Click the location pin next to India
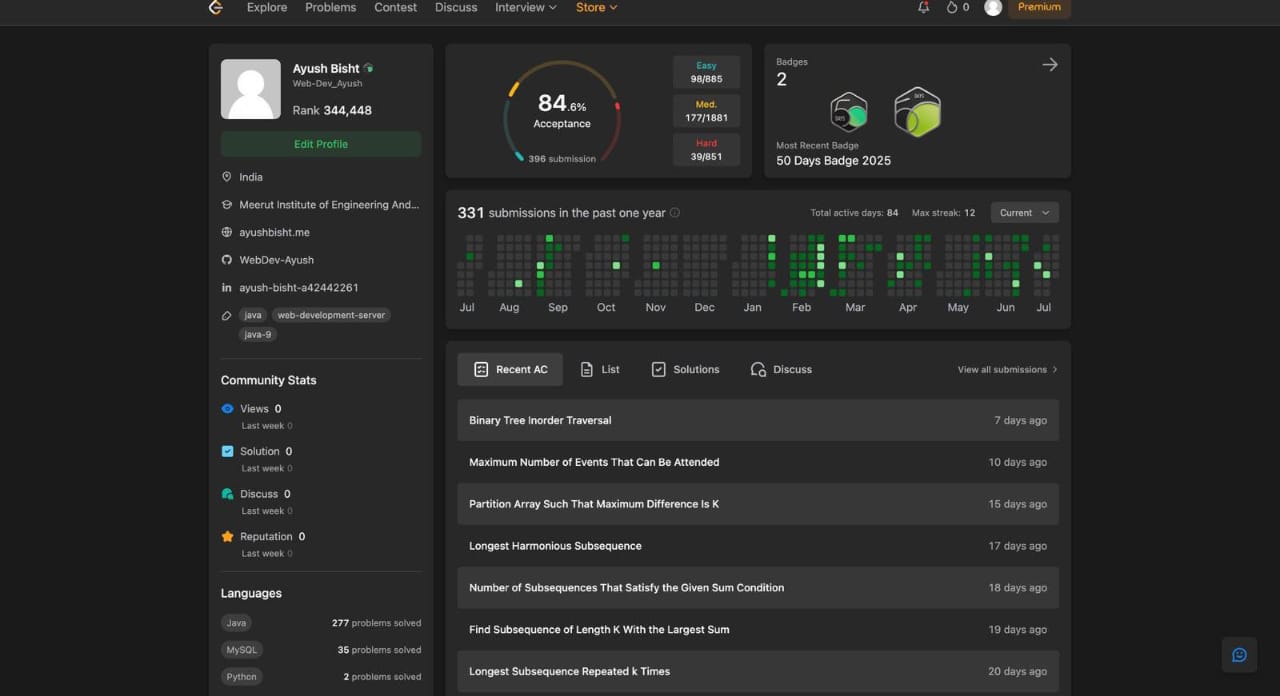 [226, 177]
